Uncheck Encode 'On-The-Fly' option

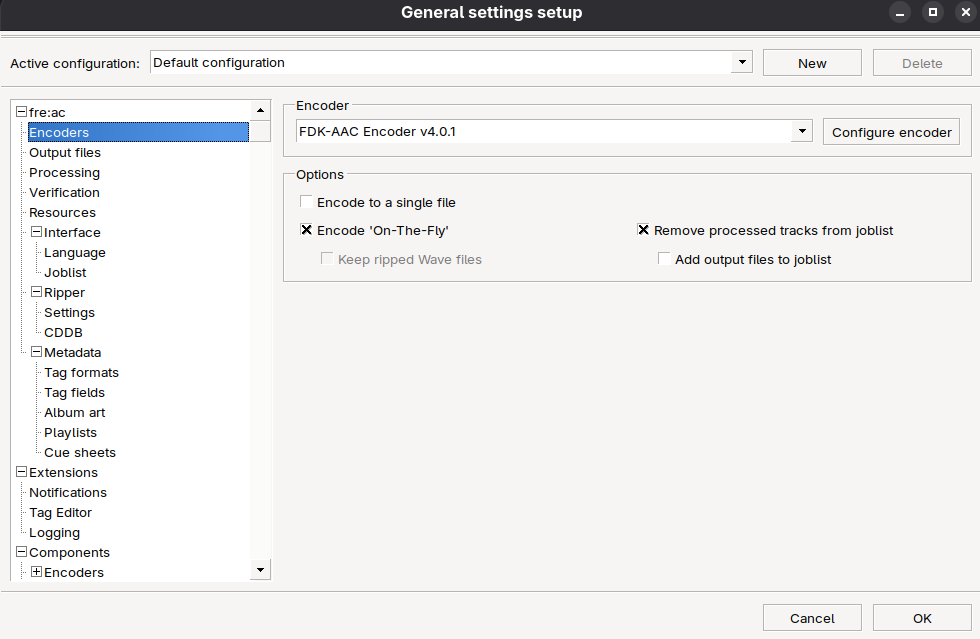click(x=307, y=231)
